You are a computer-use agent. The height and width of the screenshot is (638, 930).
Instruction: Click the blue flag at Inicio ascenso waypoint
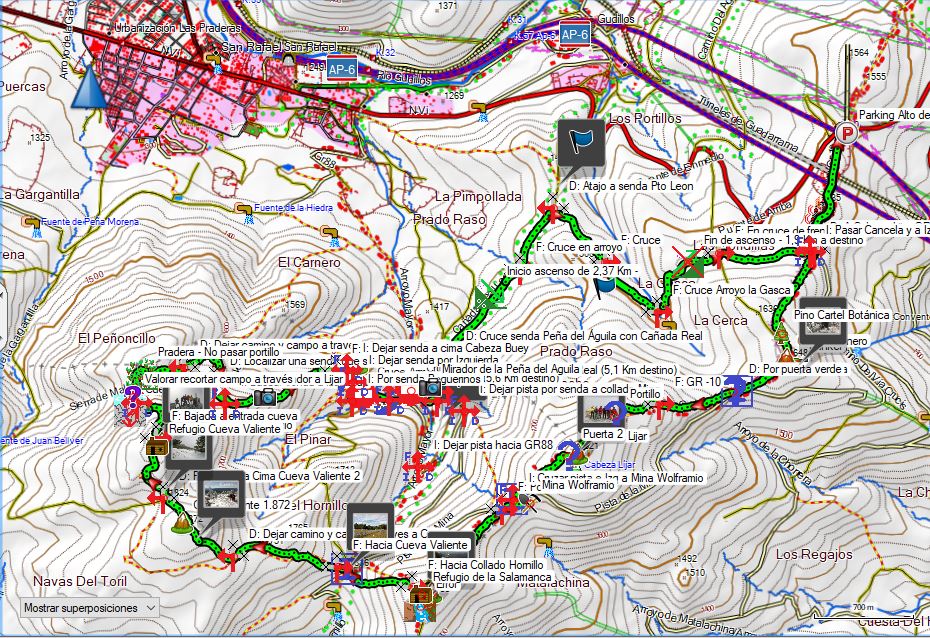(602, 286)
